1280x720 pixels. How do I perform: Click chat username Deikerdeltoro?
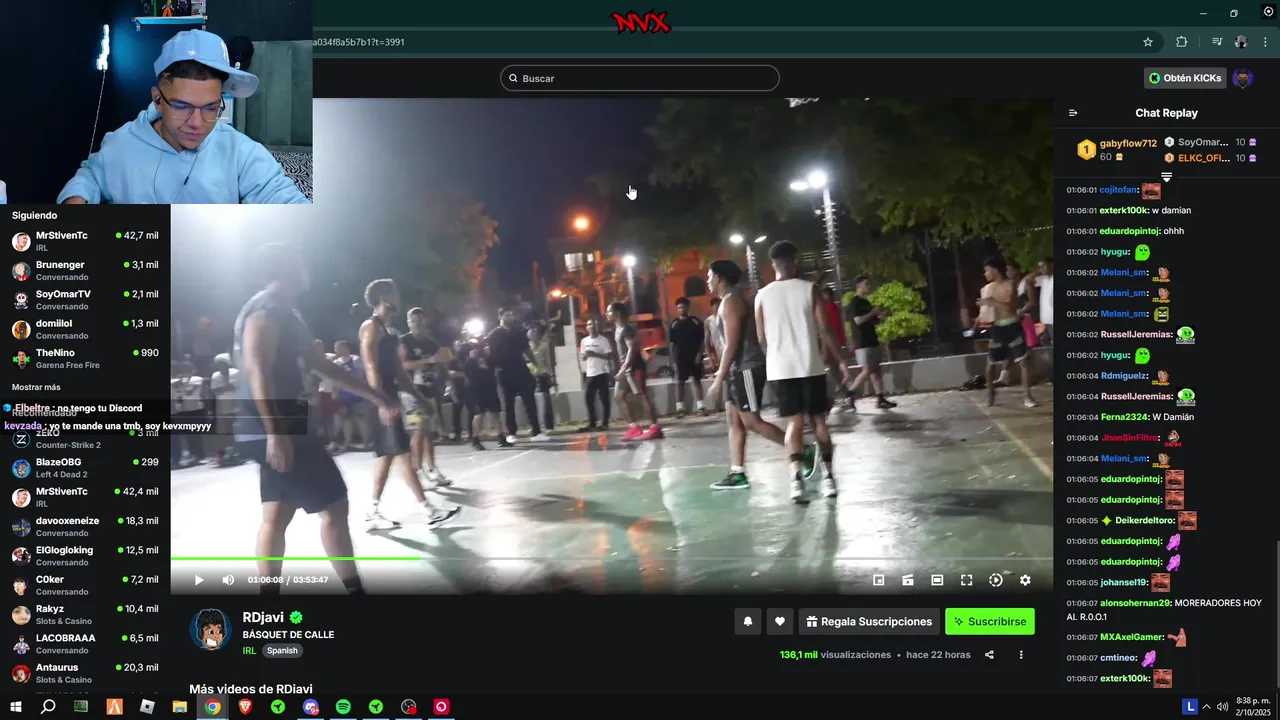pyautogui.click(x=1144, y=521)
